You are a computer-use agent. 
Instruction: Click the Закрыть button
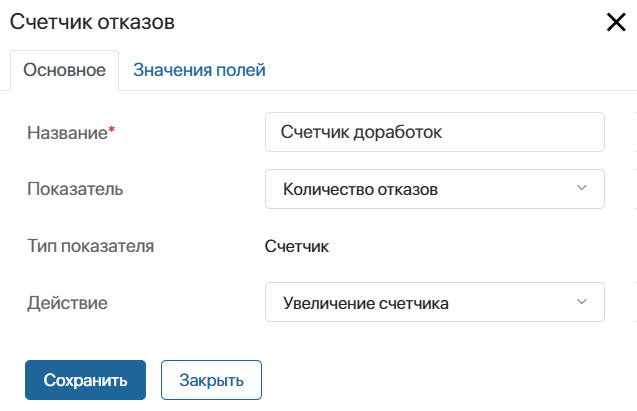[x=211, y=380]
